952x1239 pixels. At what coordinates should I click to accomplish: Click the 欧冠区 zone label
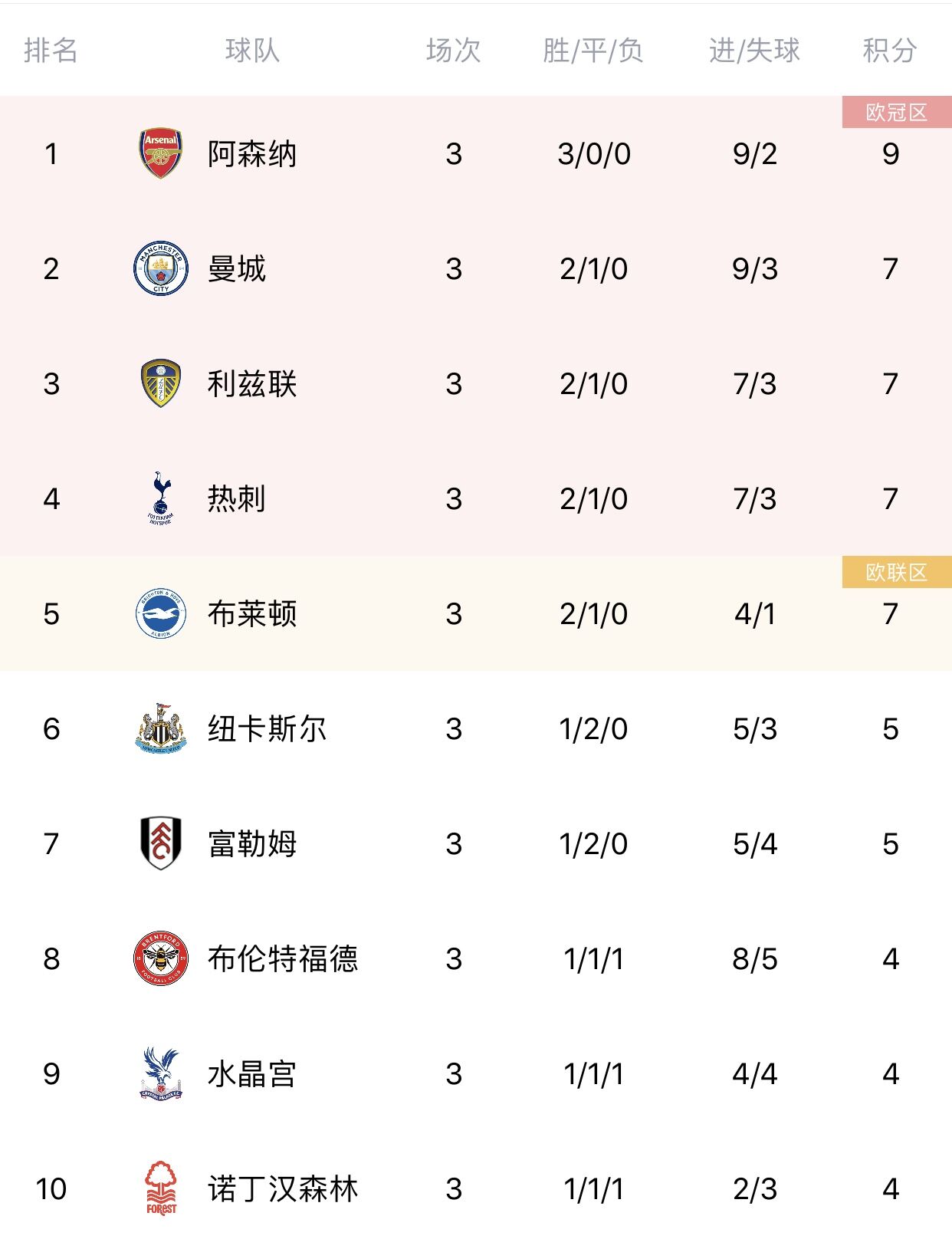tap(897, 112)
